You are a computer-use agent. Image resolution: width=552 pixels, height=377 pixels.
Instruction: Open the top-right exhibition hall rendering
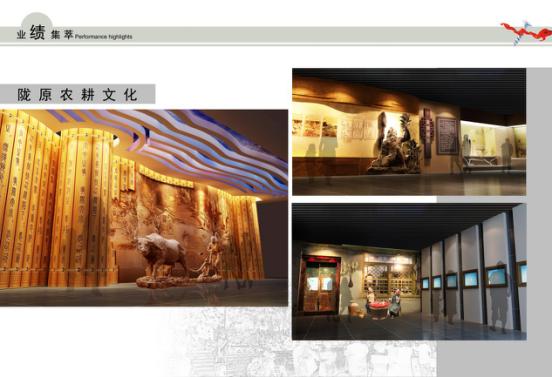tap(409, 132)
